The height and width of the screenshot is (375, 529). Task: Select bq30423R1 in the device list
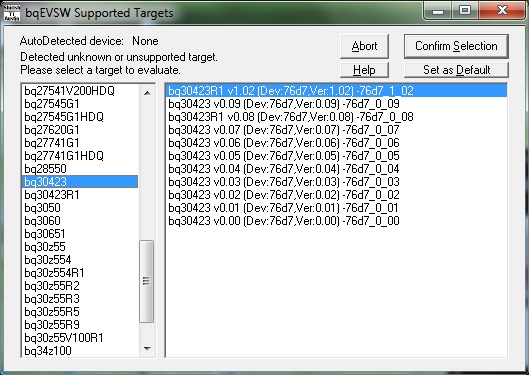point(80,195)
